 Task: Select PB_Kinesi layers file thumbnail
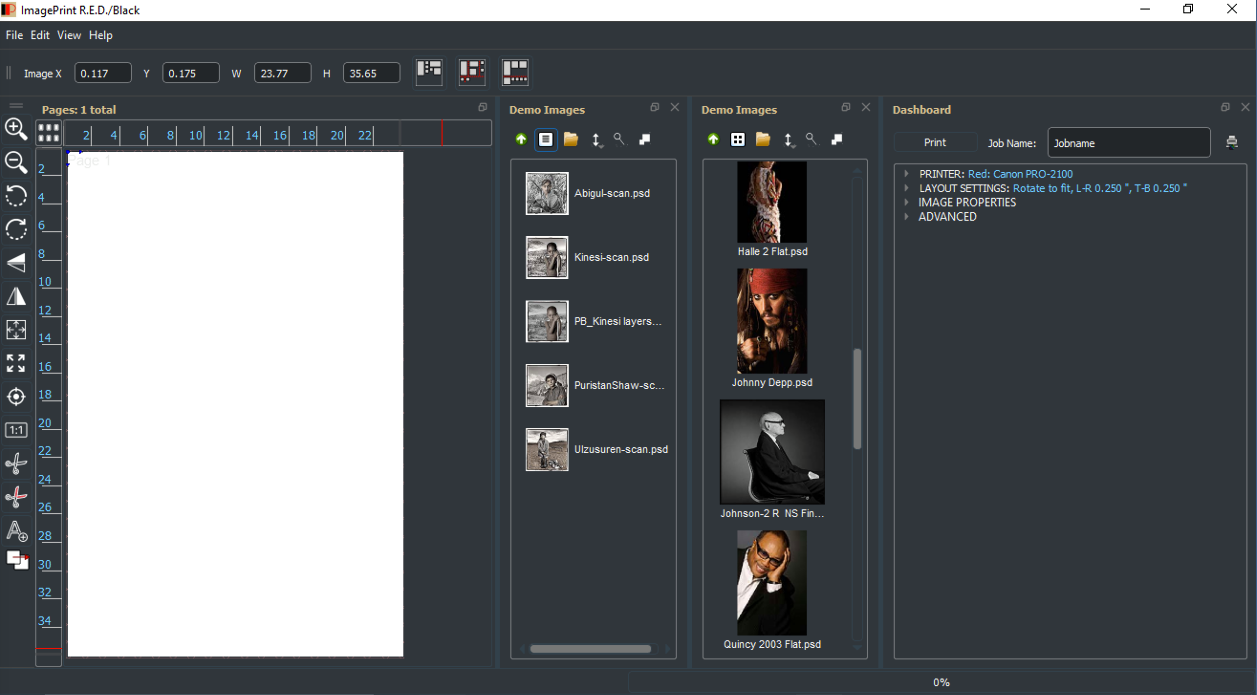click(x=547, y=321)
